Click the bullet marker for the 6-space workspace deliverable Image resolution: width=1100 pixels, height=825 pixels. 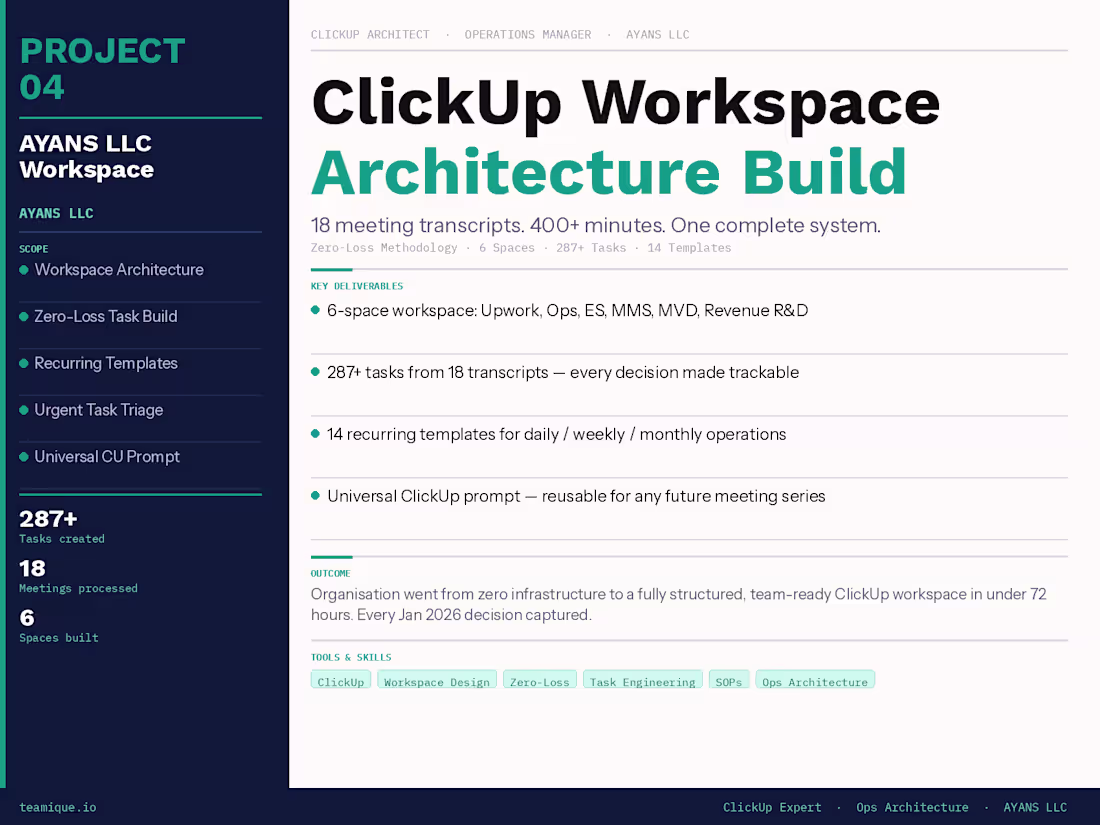(315, 310)
